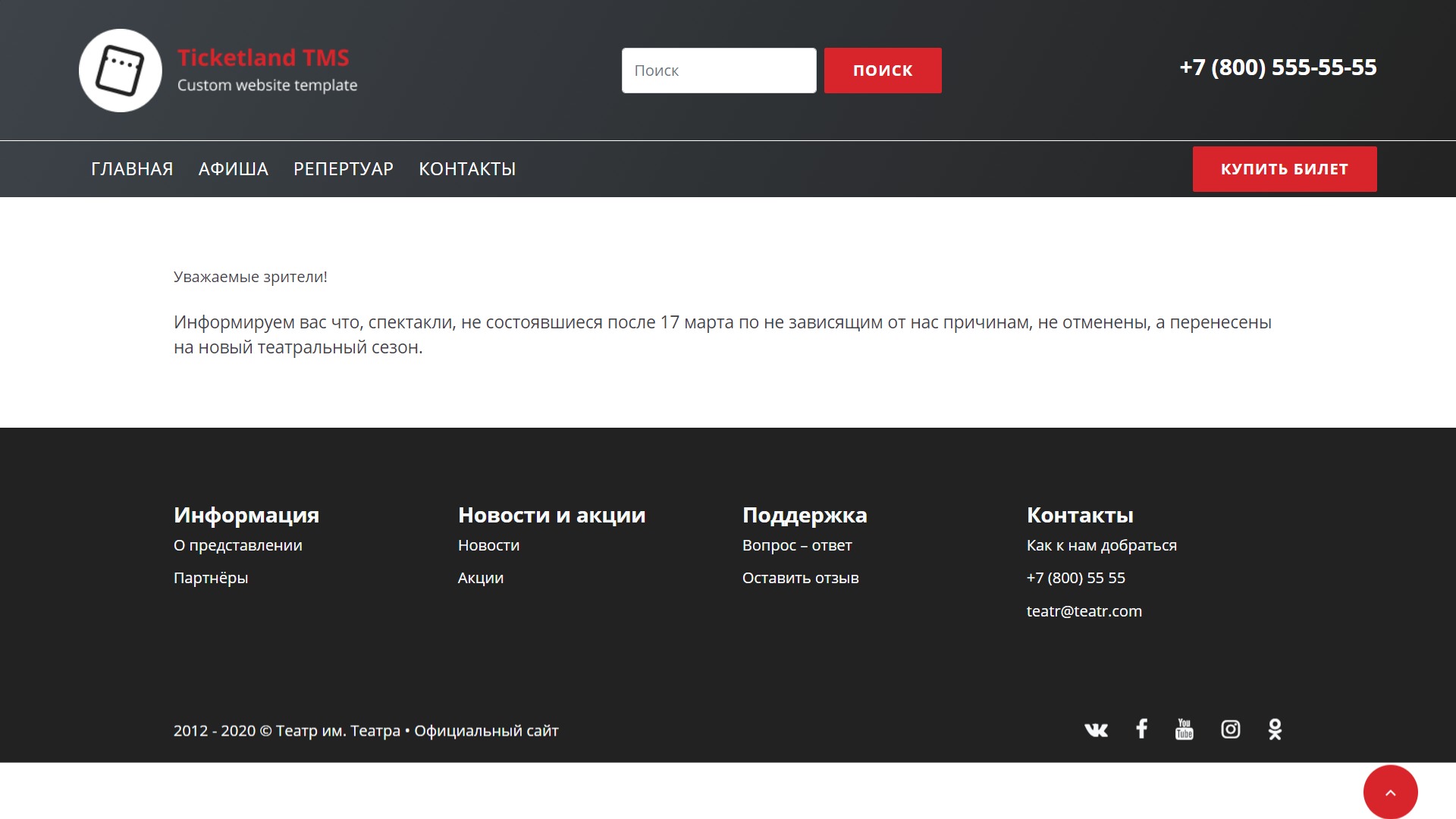1456x819 pixels.
Task: Open the О представлении footer link
Action: [238, 545]
